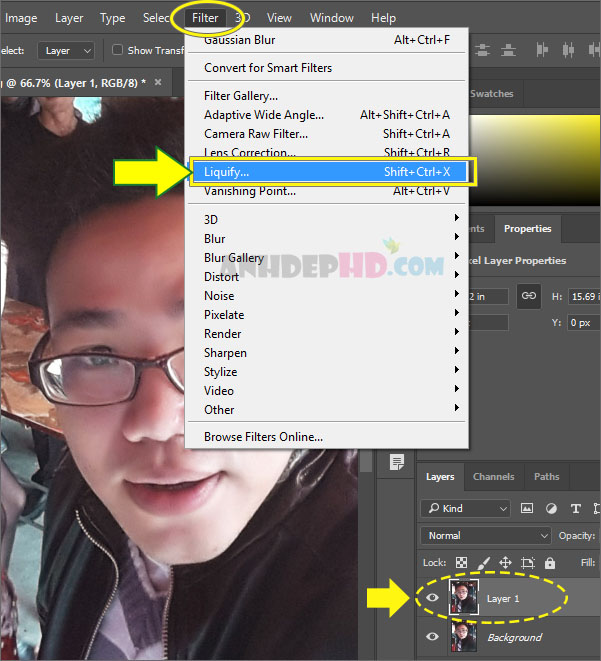Select the Background layer thumbnail
601x661 pixels.
tap(464, 636)
